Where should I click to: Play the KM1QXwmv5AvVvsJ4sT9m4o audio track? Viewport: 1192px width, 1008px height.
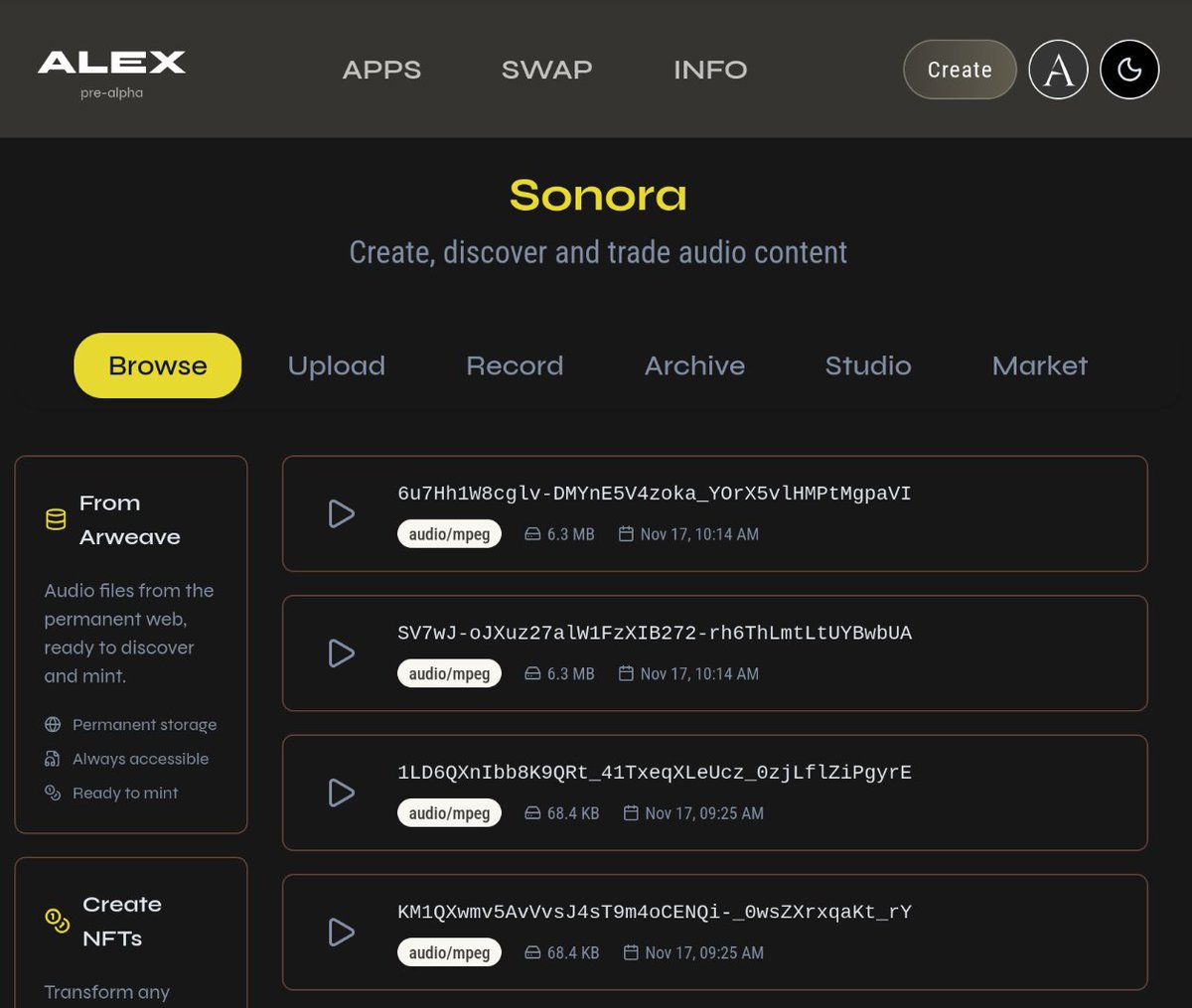point(341,932)
